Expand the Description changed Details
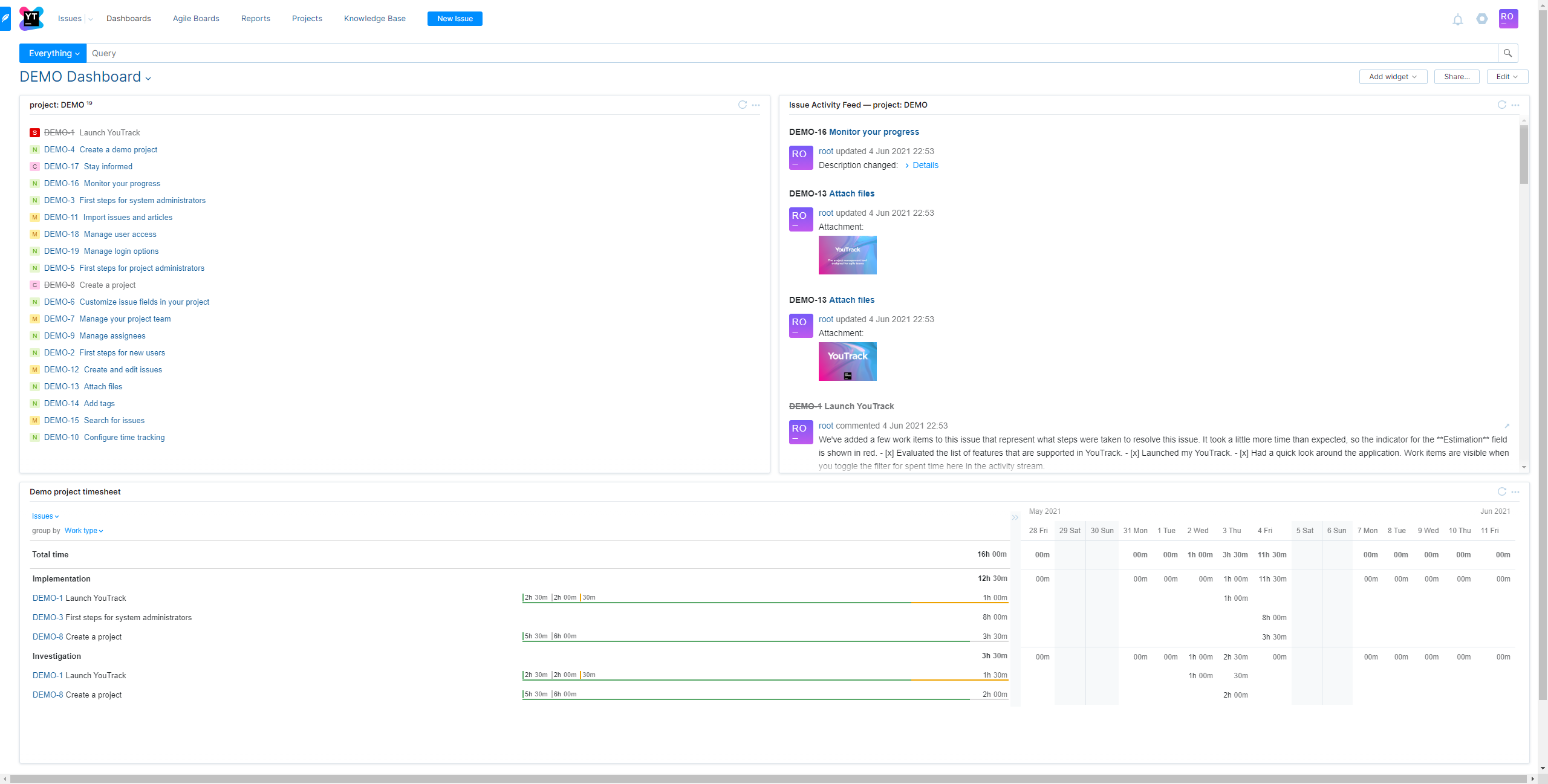The height and width of the screenshot is (784, 1548). click(925, 165)
